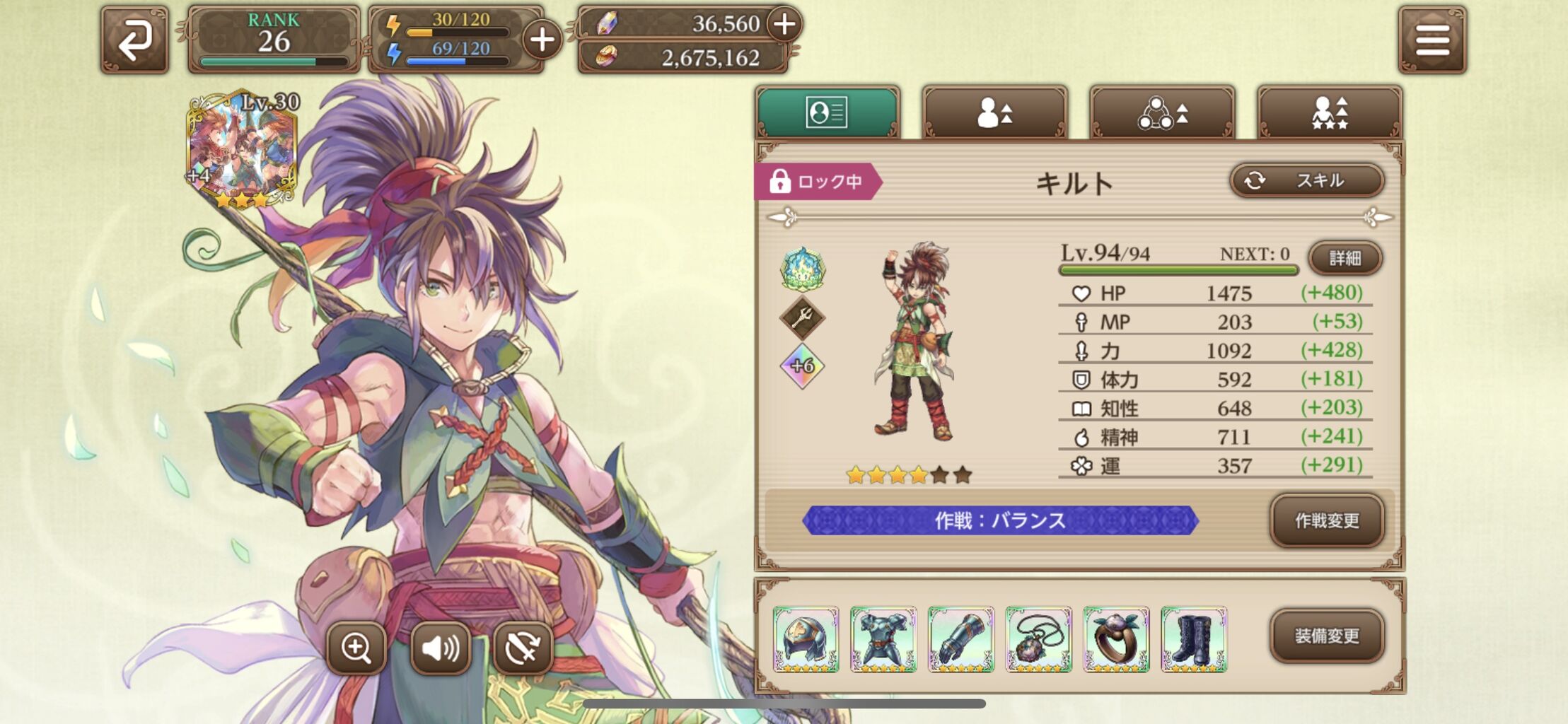The height and width of the screenshot is (724, 1568).
Task: Change gear with 装備変更 button
Action: [x=1327, y=636]
